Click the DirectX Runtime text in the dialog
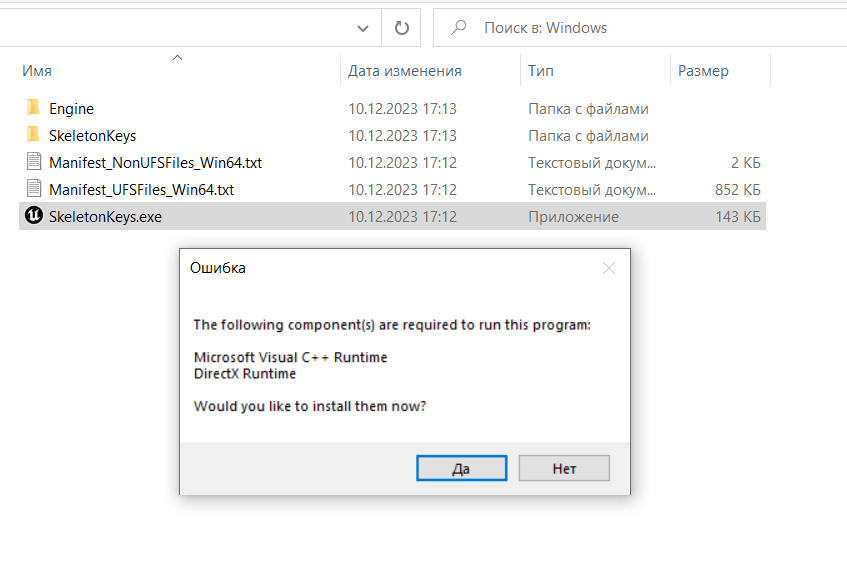Viewport: 847px width, 576px height. pyautogui.click(x=245, y=373)
